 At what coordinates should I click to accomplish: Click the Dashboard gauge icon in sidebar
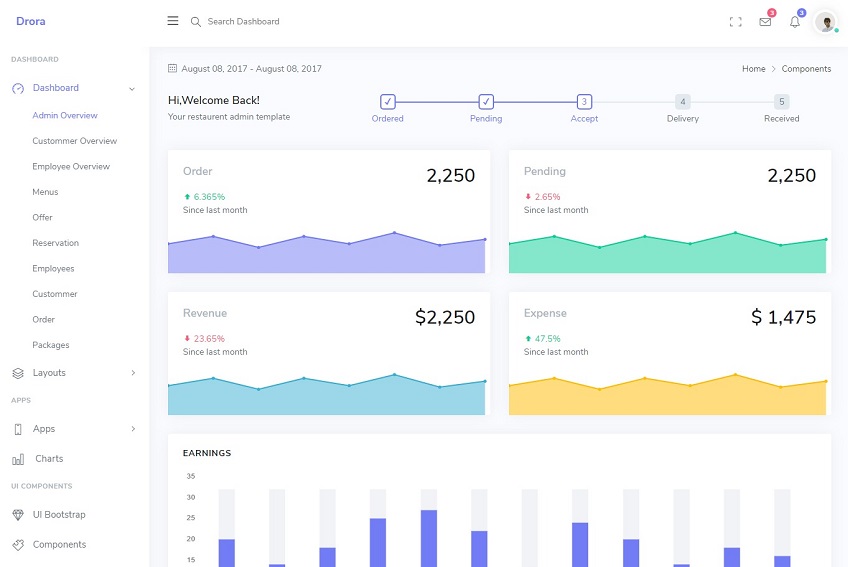pos(18,88)
